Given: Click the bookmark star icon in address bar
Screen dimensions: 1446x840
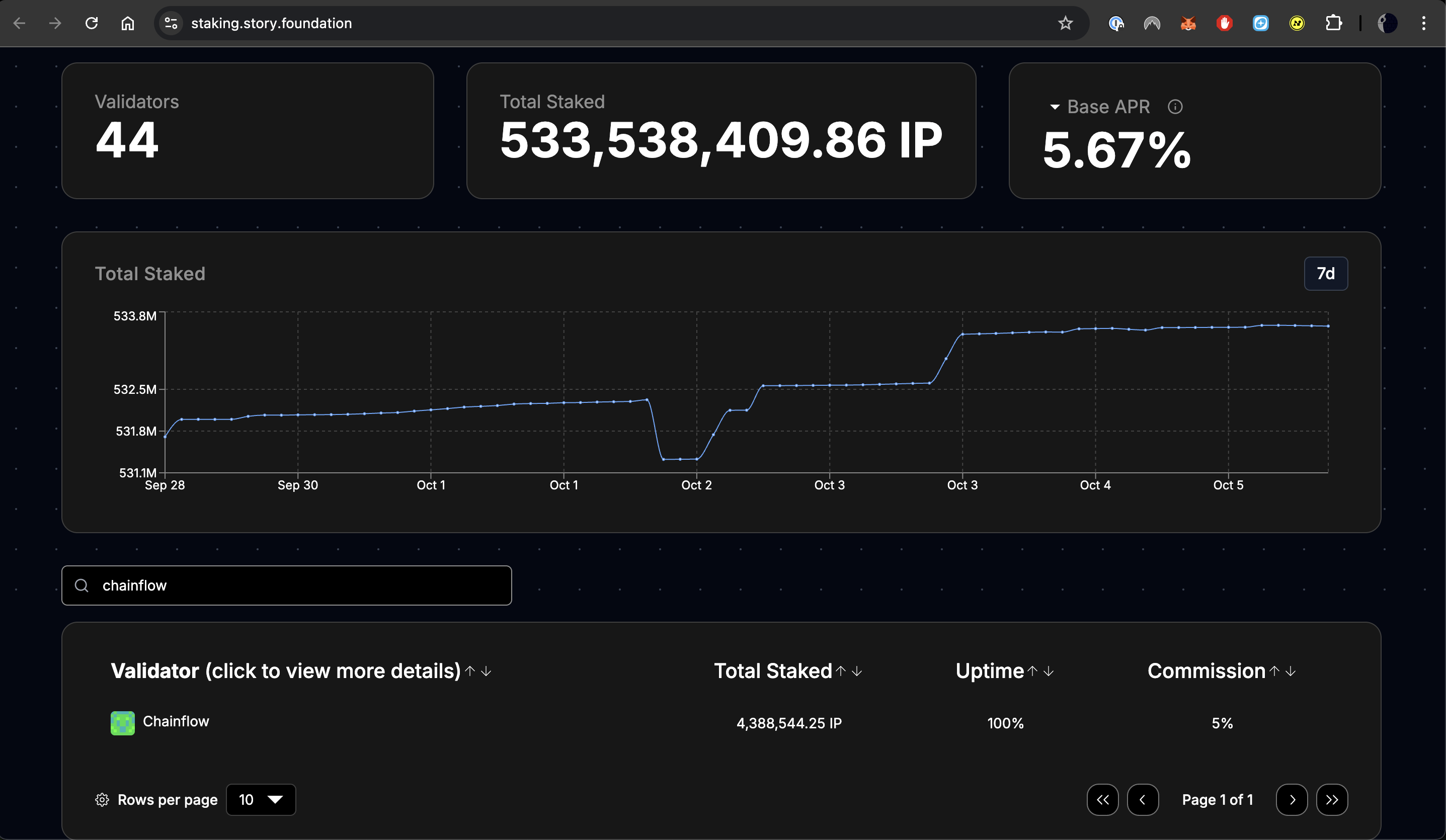Looking at the screenshot, I should click(1065, 24).
